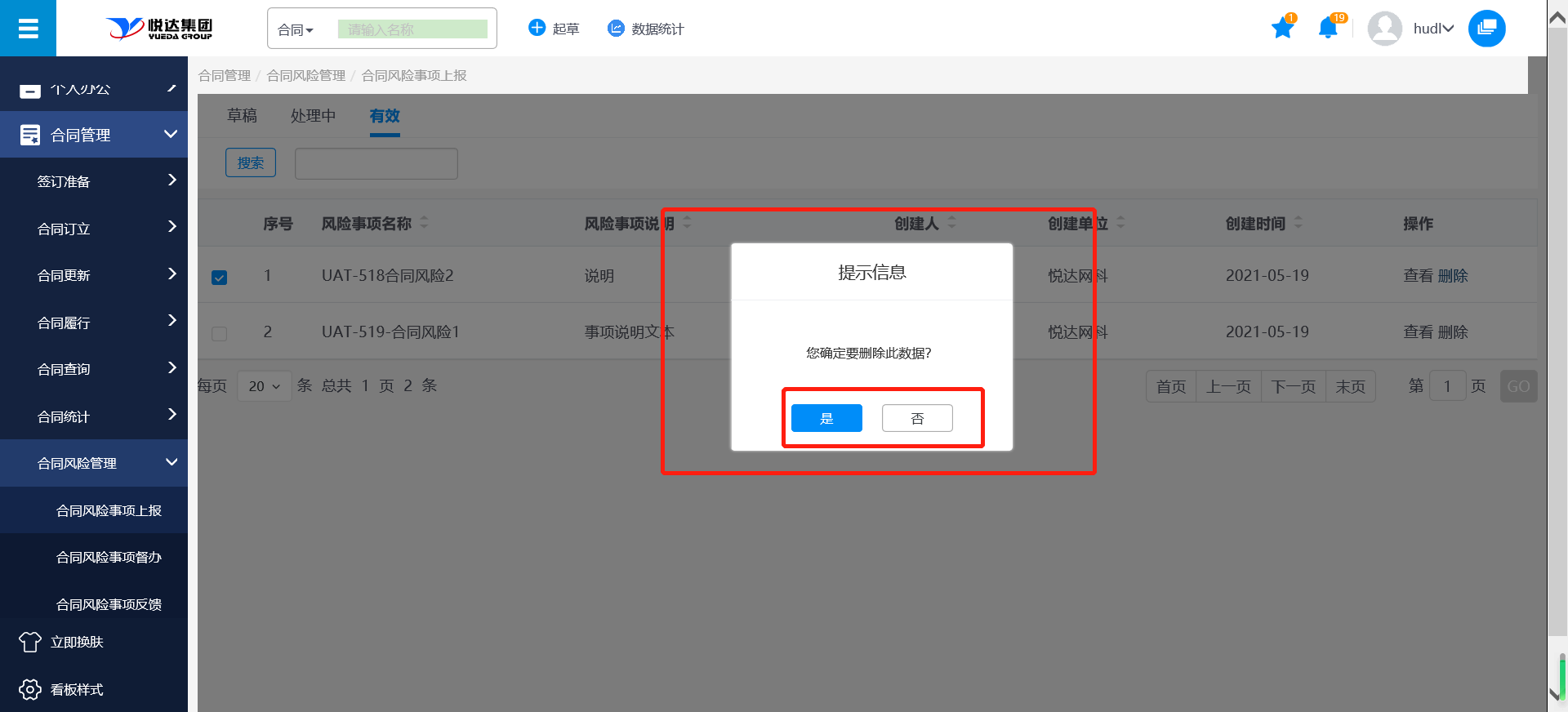The height and width of the screenshot is (712, 1568).
Task: Open the 合同 search type dropdown
Action: [296, 30]
